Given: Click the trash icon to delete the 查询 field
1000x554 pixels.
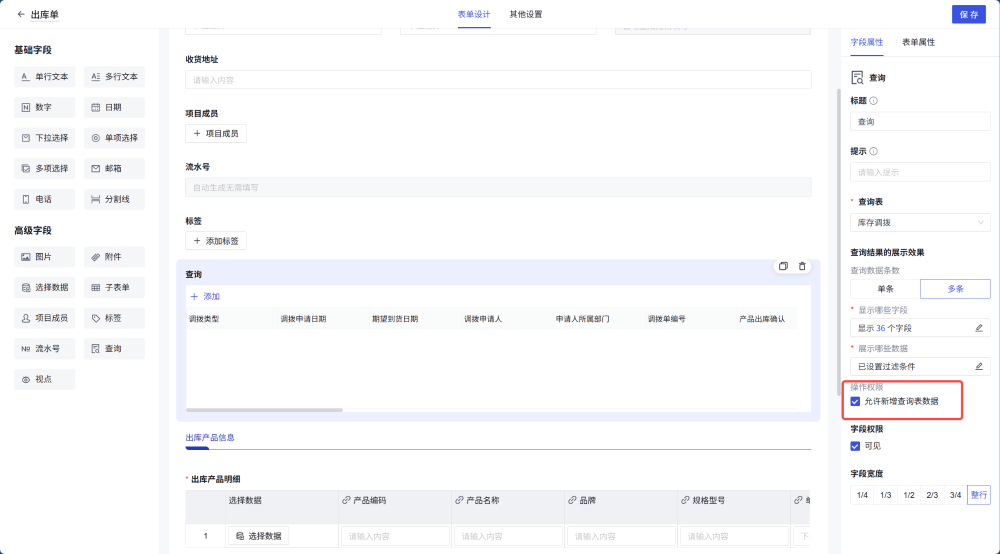Looking at the screenshot, I should coord(802,266).
